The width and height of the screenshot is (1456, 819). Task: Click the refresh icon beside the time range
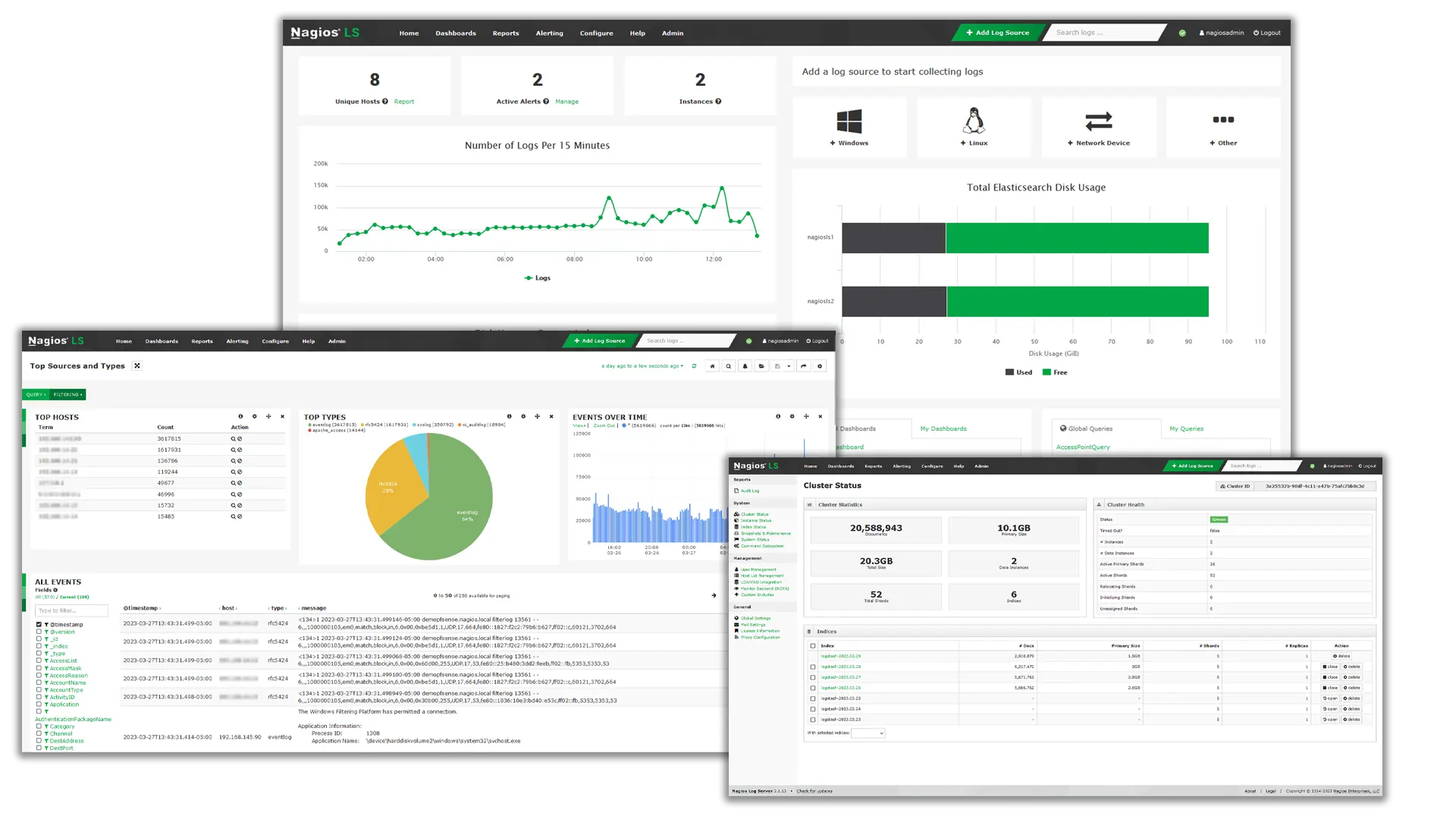pyautogui.click(x=694, y=366)
